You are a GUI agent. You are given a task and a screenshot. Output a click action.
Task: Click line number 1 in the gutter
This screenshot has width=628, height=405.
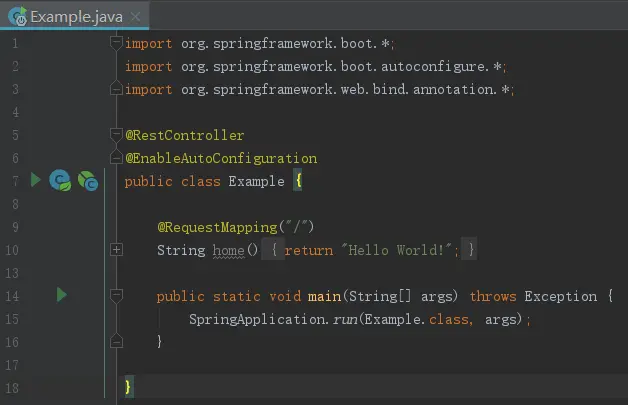pyautogui.click(x=15, y=43)
